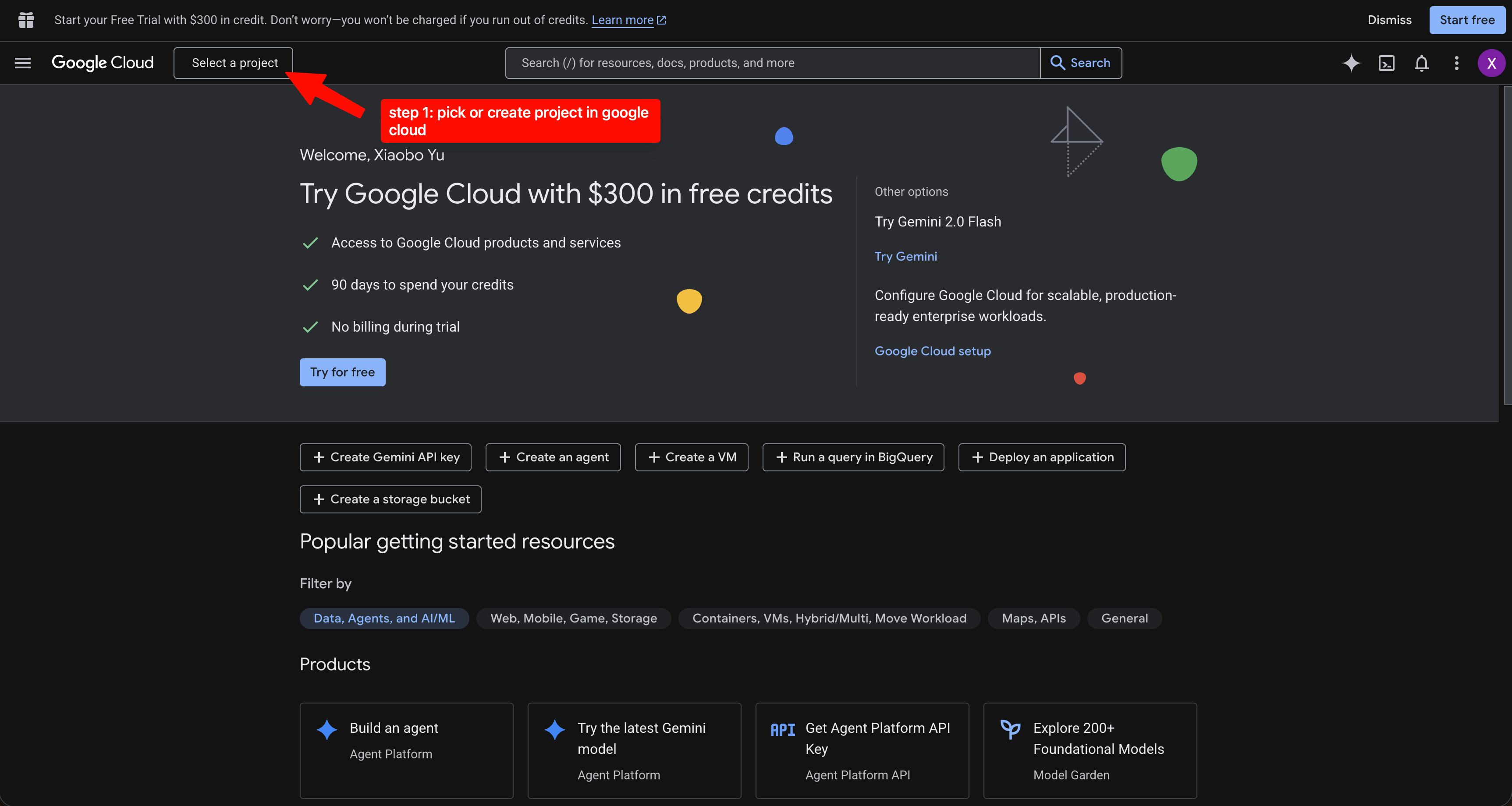The image size is (1512, 806).
Task: Select the Data, Agents, and AI/ML filter
Action: pyautogui.click(x=384, y=618)
